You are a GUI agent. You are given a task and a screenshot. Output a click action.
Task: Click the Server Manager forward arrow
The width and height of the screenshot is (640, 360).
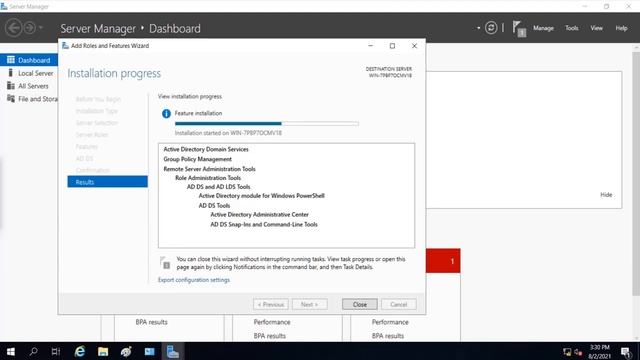pyautogui.click(x=29, y=28)
